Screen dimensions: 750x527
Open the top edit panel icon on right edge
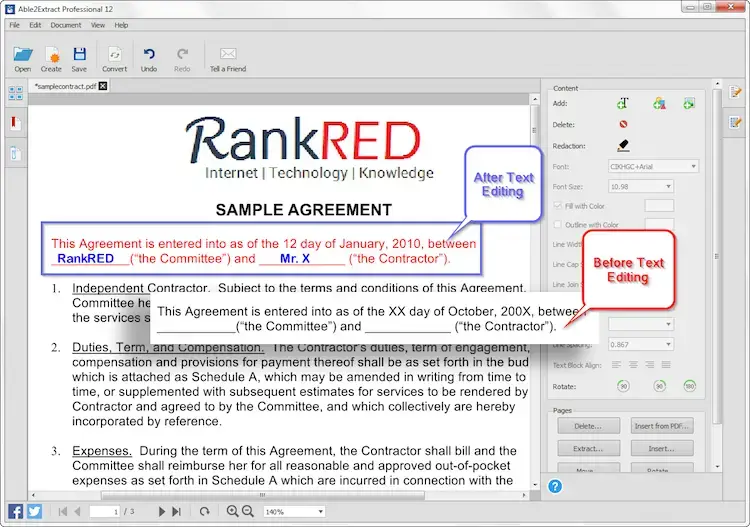coord(736,92)
